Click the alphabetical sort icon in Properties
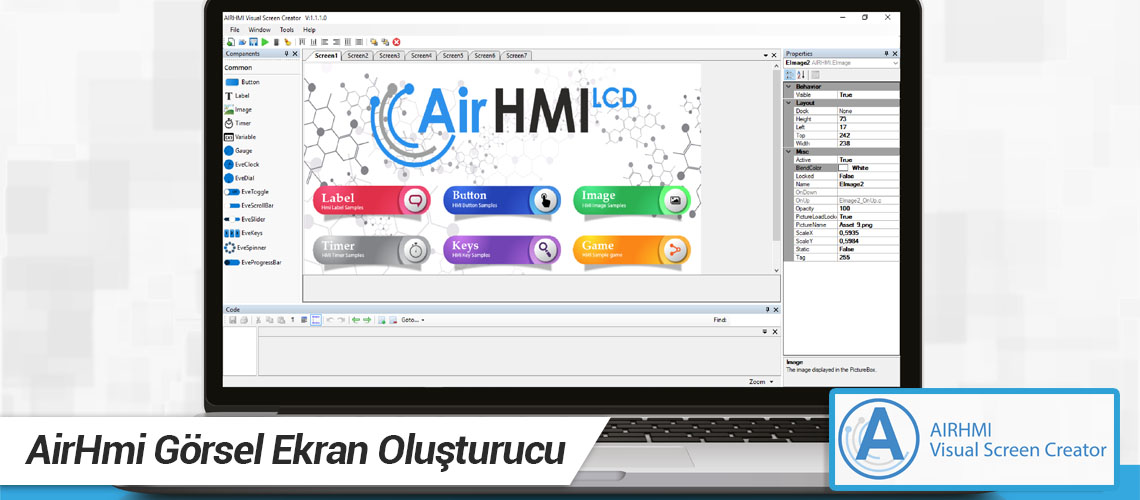The height and width of the screenshot is (500, 1140). 801,75
